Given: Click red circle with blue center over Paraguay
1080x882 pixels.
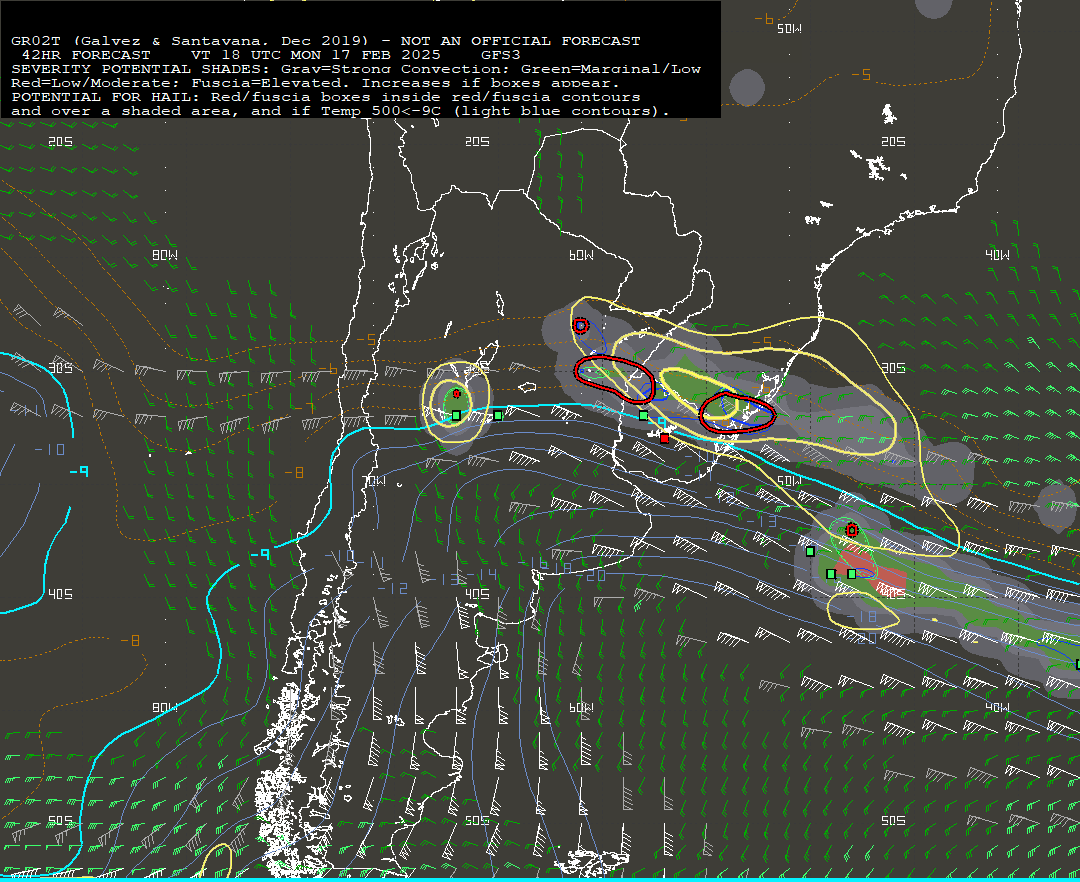Looking at the screenshot, I should [581, 326].
